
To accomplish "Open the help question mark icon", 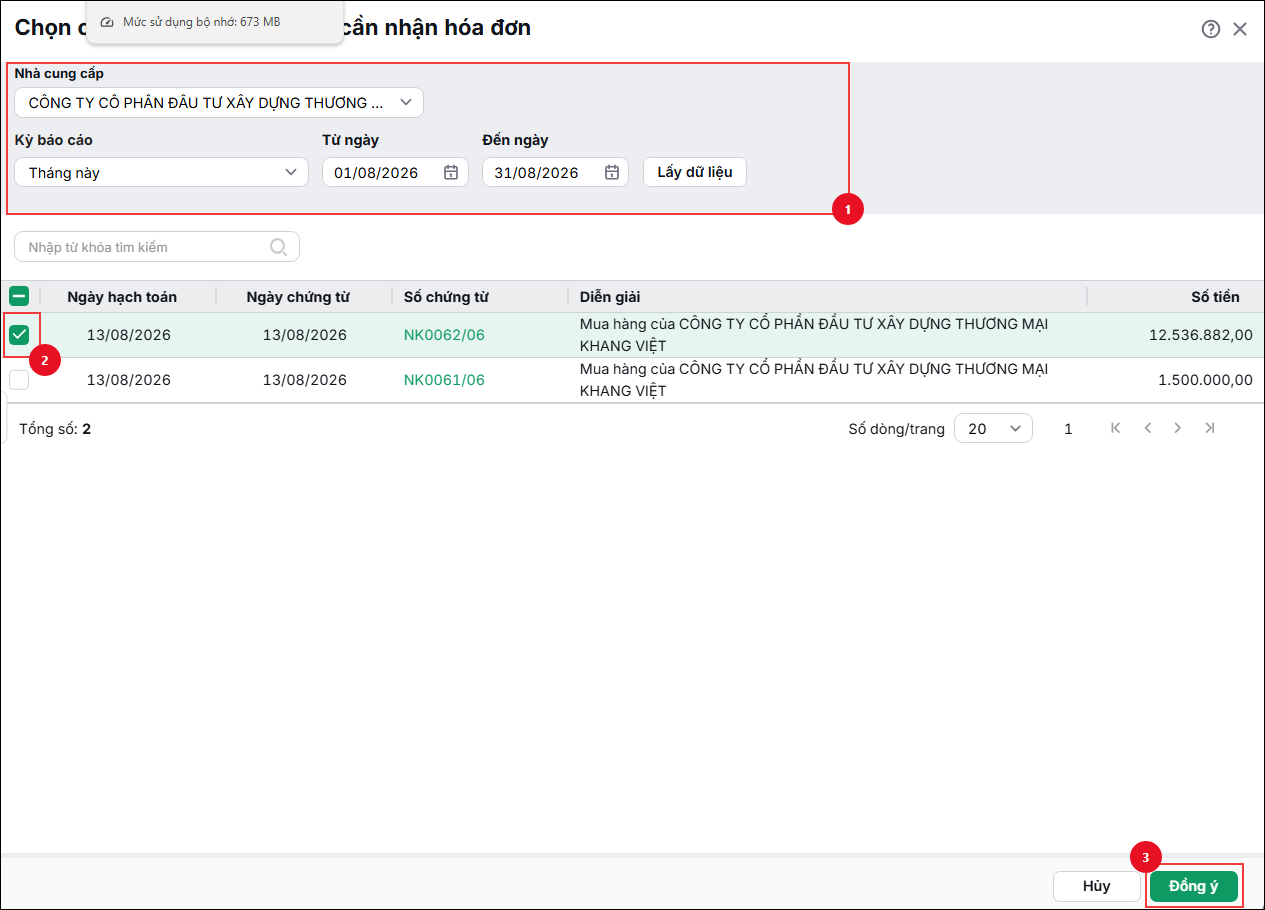I will pyautogui.click(x=1211, y=29).
